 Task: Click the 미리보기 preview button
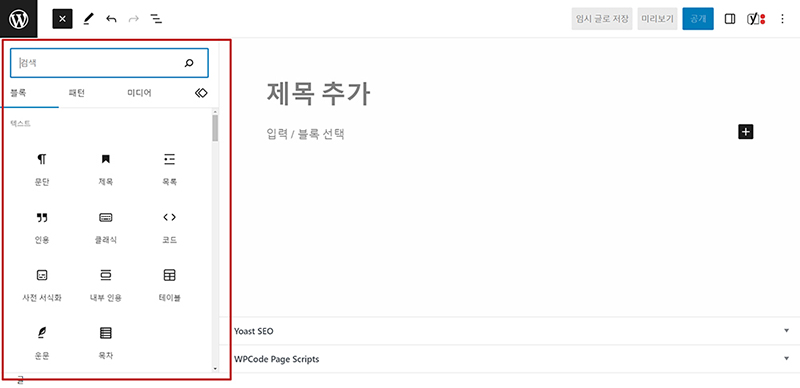(x=658, y=19)
